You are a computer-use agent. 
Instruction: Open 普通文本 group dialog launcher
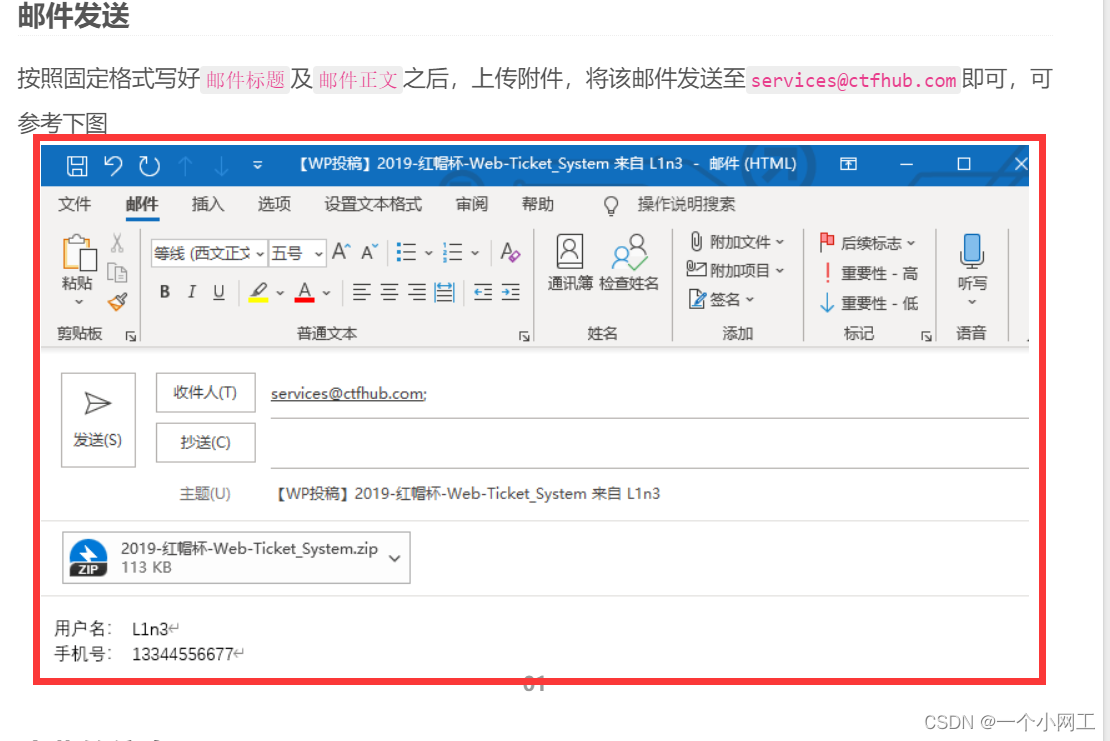(x=524, y=336)
